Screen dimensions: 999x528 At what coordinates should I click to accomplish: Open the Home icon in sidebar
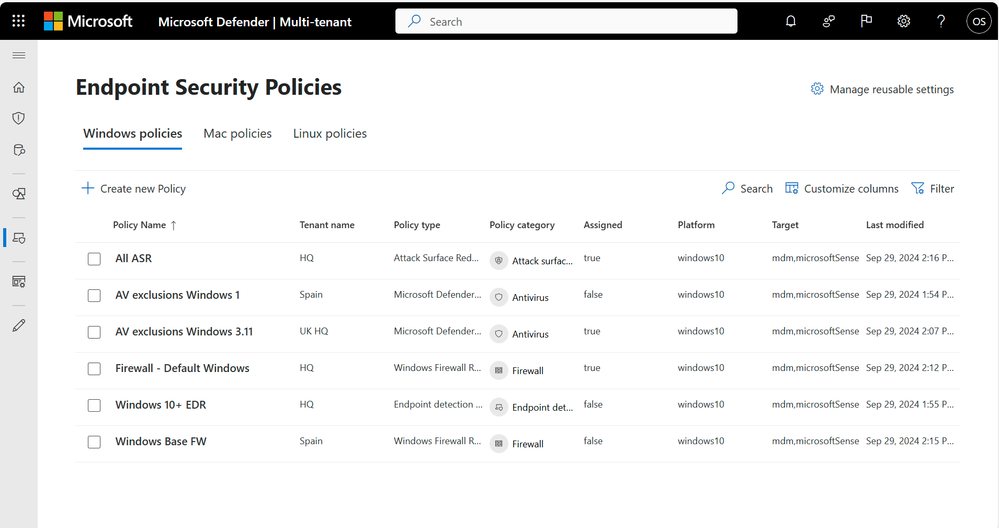18,87
